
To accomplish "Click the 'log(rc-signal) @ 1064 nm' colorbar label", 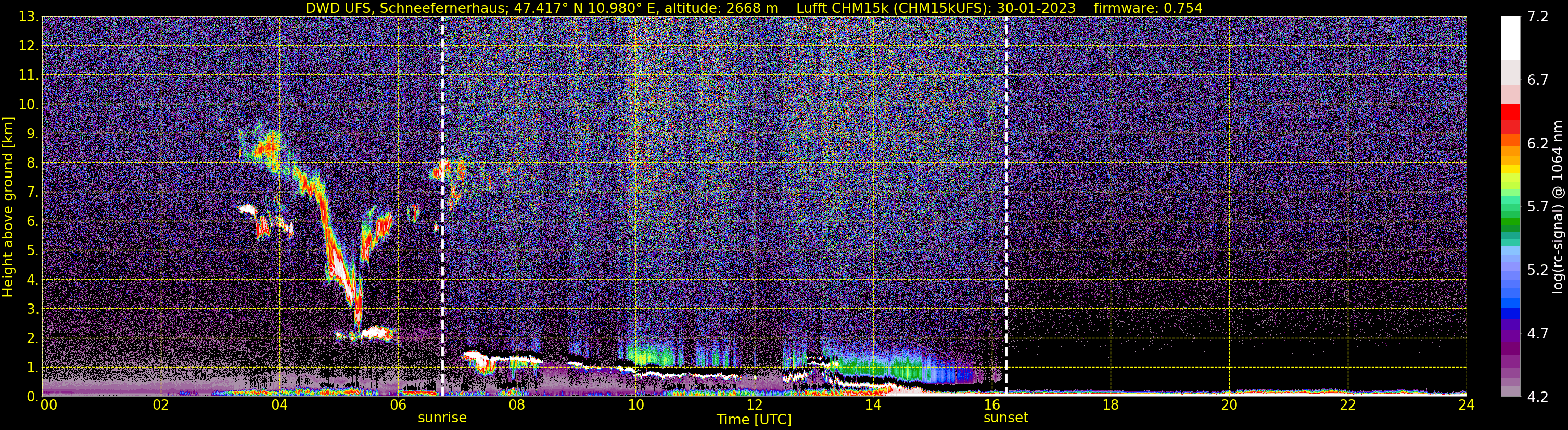I will tap(1557, 207).
